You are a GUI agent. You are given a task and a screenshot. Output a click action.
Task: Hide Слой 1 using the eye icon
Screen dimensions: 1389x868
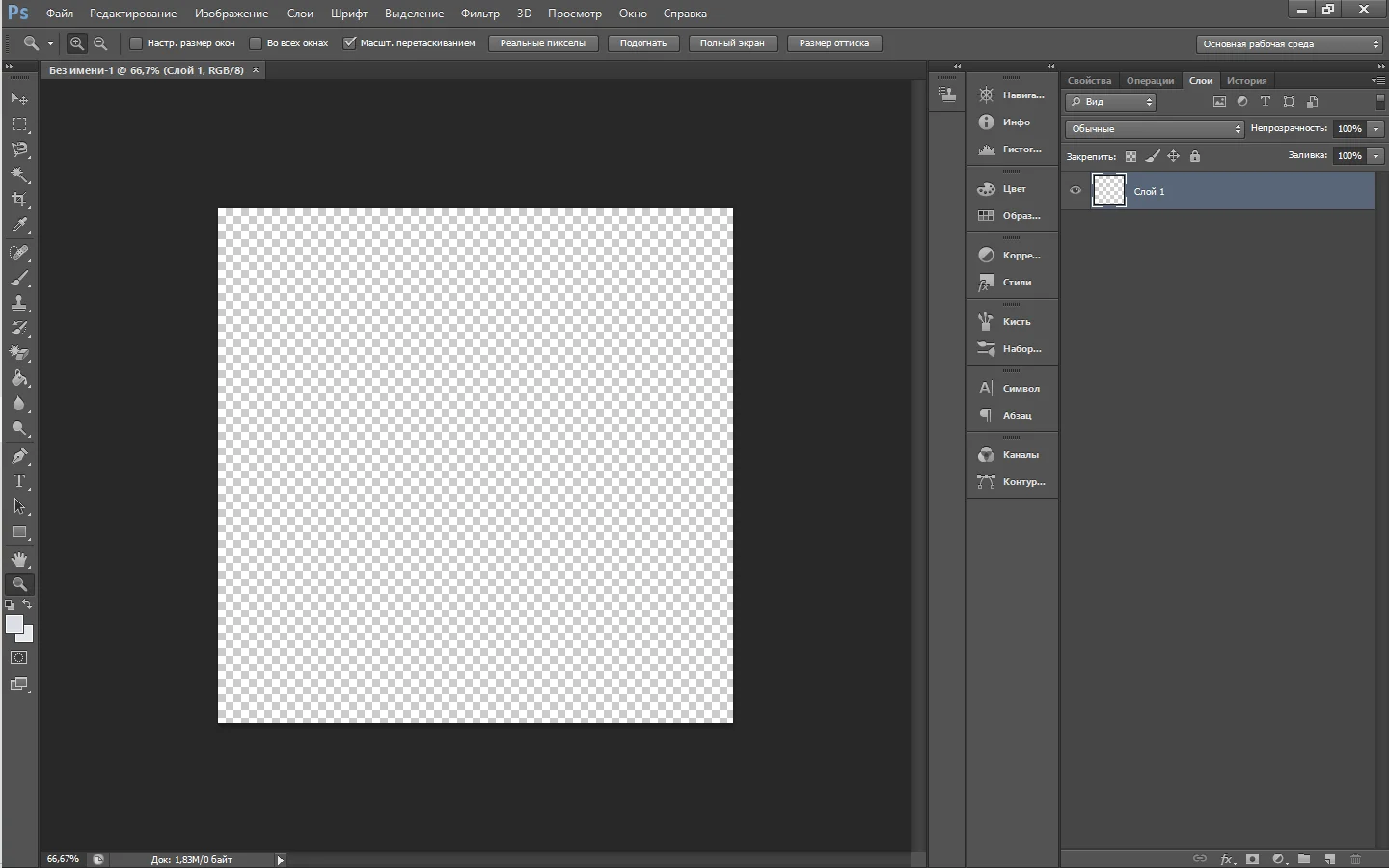click(x=1076, y=191)
